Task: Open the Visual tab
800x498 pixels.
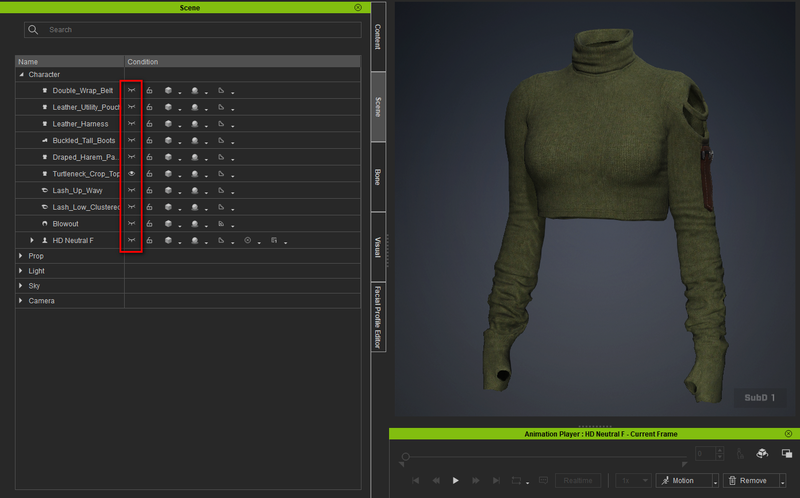Action: pyautogui.click(x=378, y=247)
